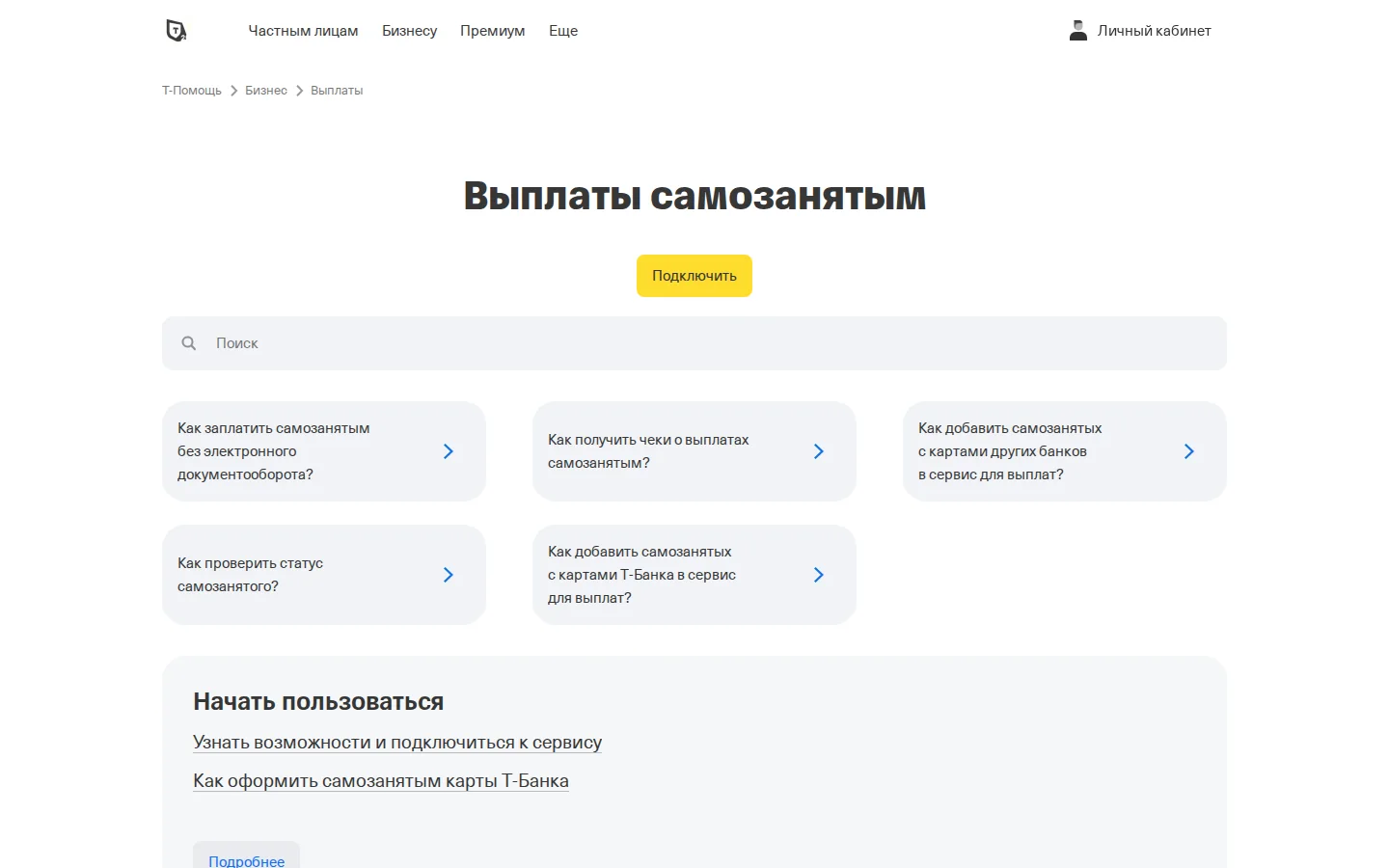Expand the Еще menu
This screenshot has height=868, width=1389.
pos(563,31)
